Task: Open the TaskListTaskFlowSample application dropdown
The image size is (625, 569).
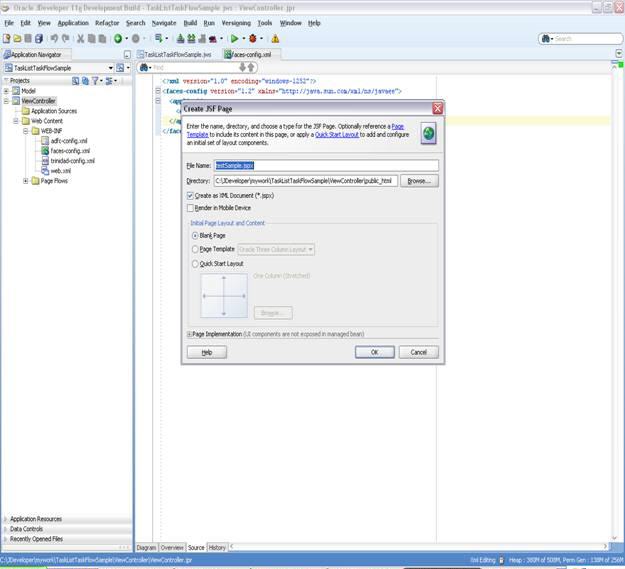Action: pos(110,68)
